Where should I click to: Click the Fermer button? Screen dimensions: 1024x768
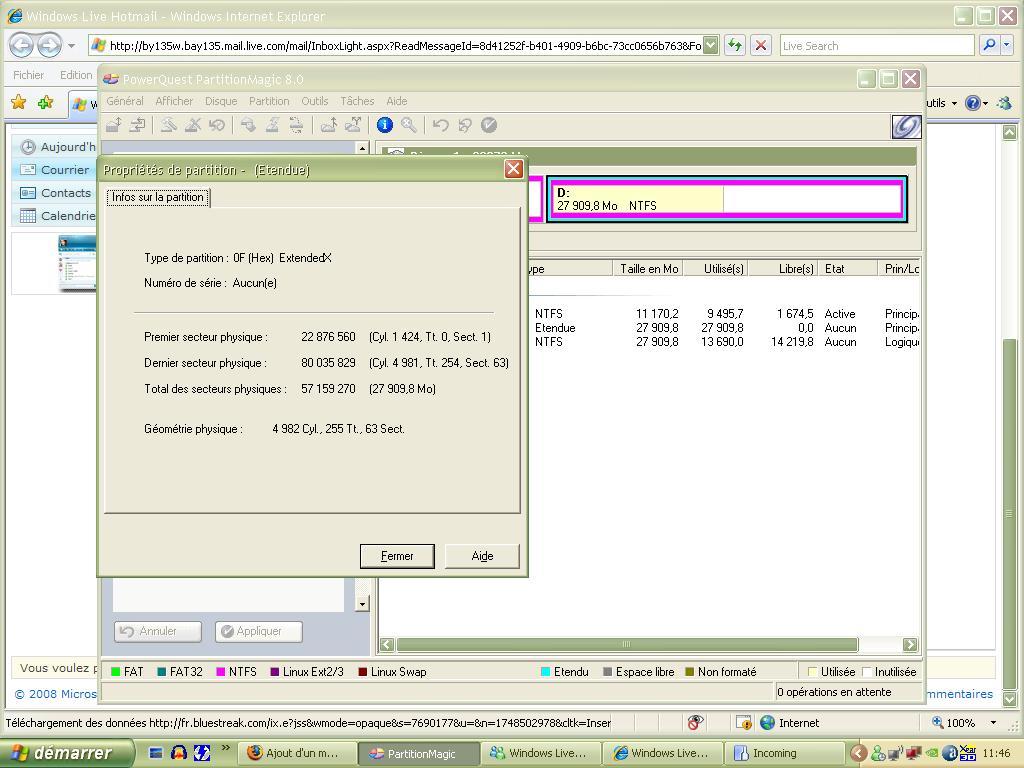pyautogui.click(x=397, y=556)
